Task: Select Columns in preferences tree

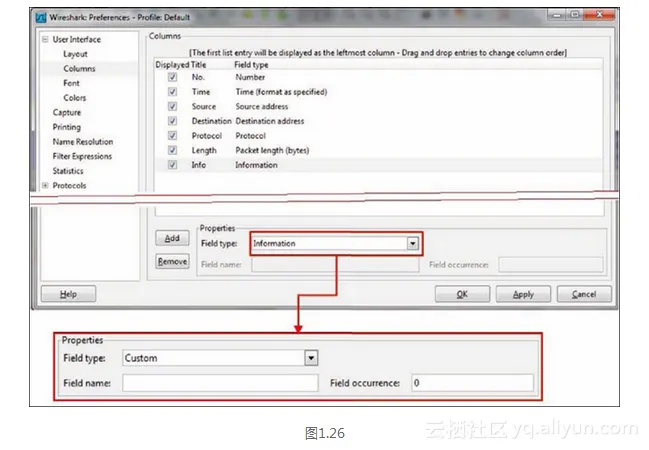Action: coord(79,68)
